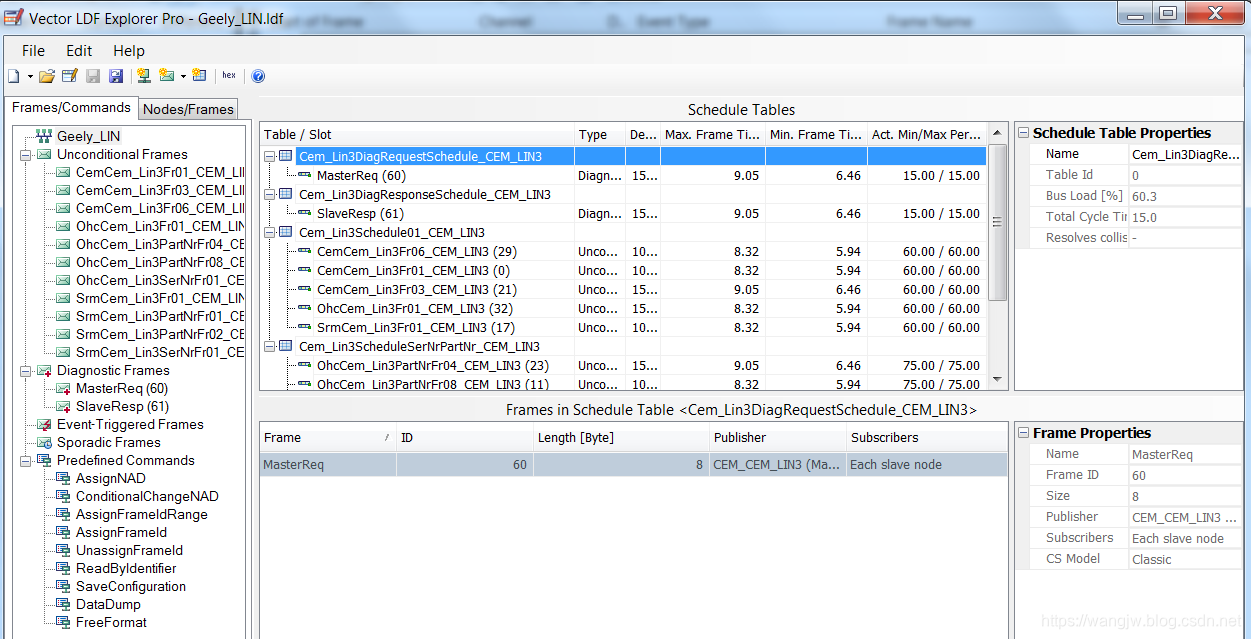Click the greyed Save disk icon
The width and height of the screenshot is (1251, 639).
pos(93,76)
